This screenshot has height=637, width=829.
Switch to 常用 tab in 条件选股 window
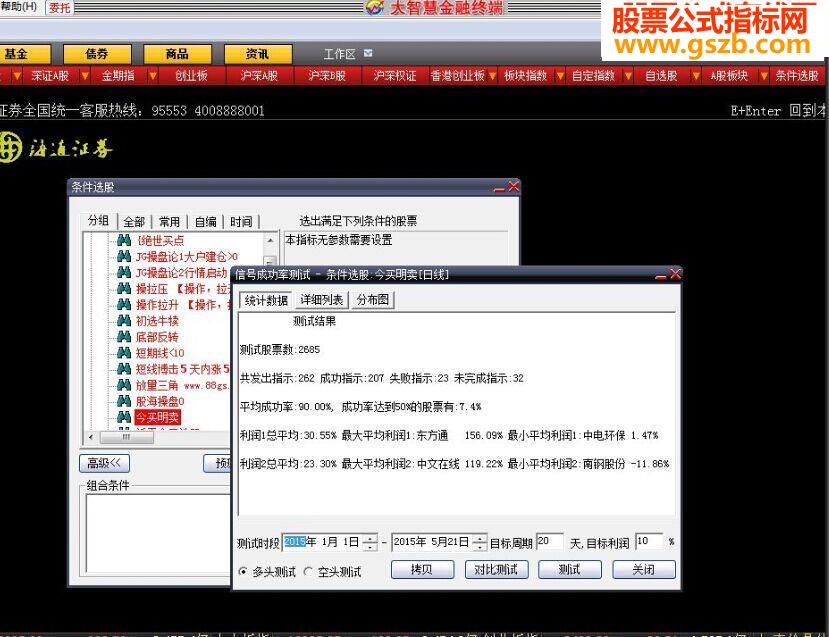coord(170,221)
